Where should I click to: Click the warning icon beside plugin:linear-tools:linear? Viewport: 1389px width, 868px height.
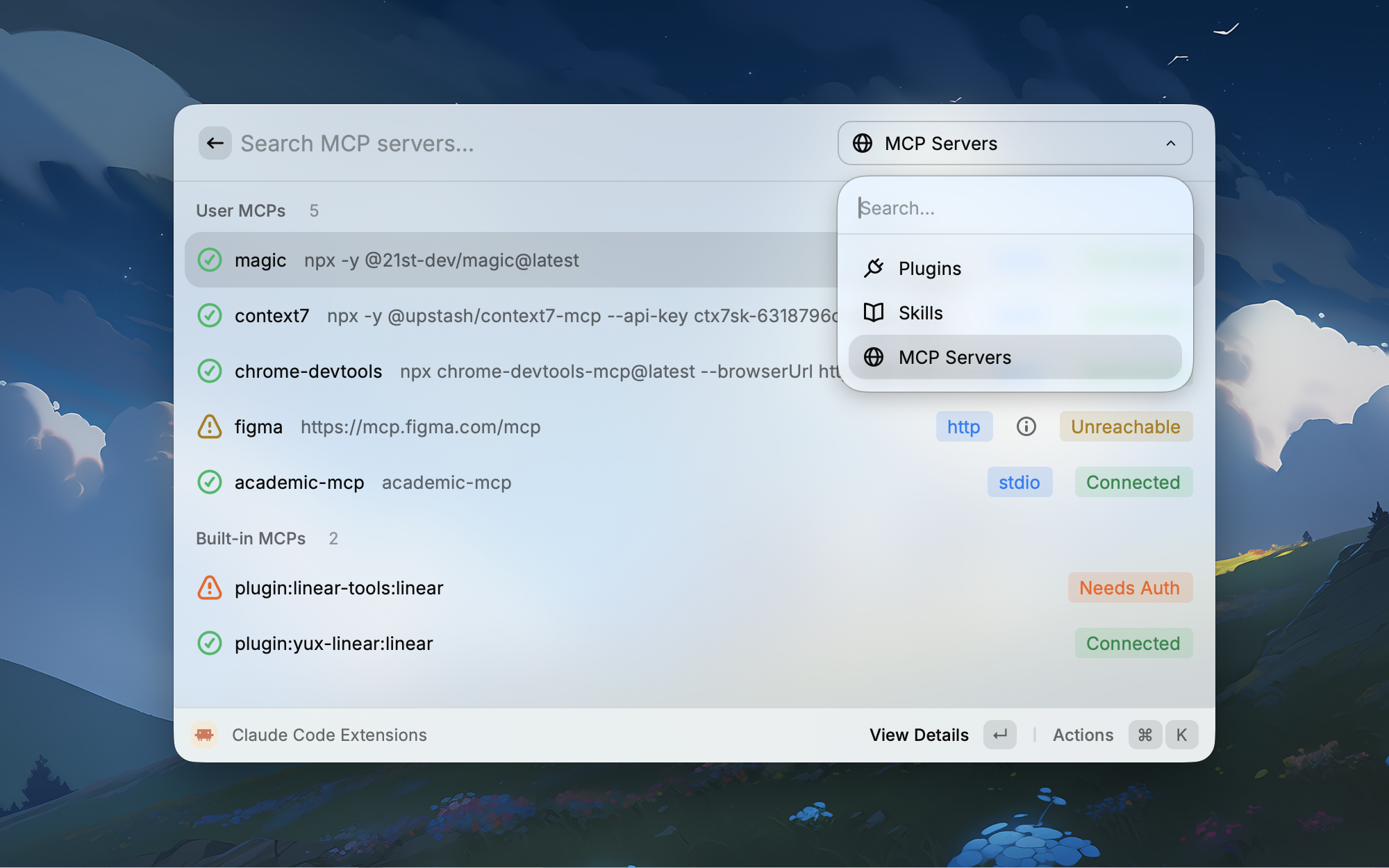tap(209, 587)
